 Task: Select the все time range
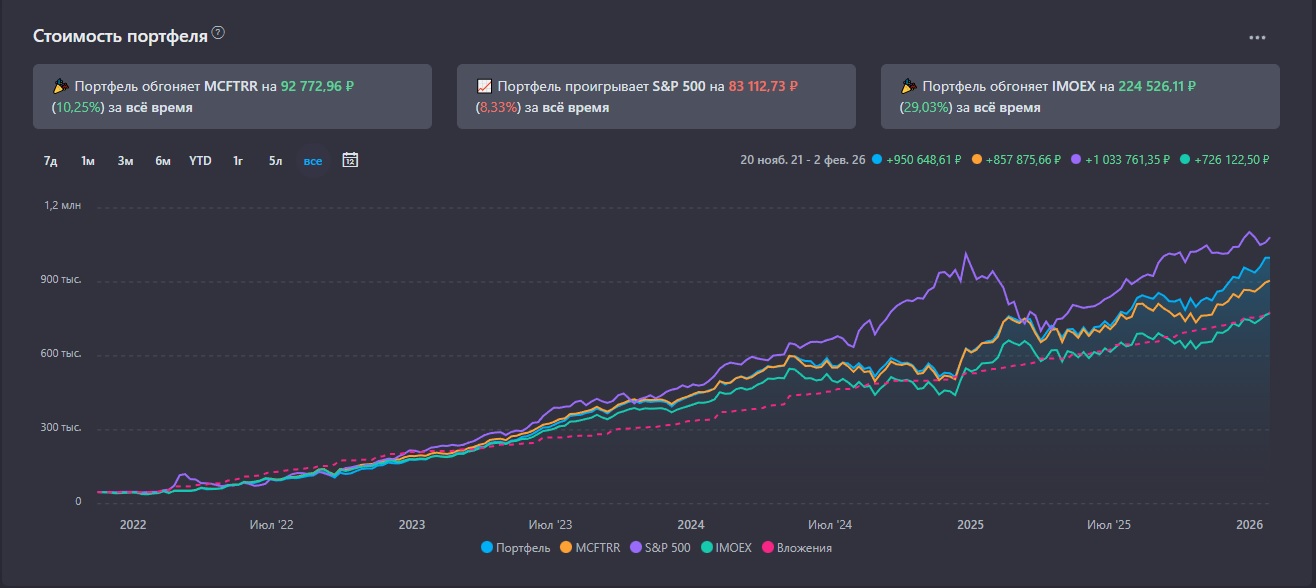point(313,161)
